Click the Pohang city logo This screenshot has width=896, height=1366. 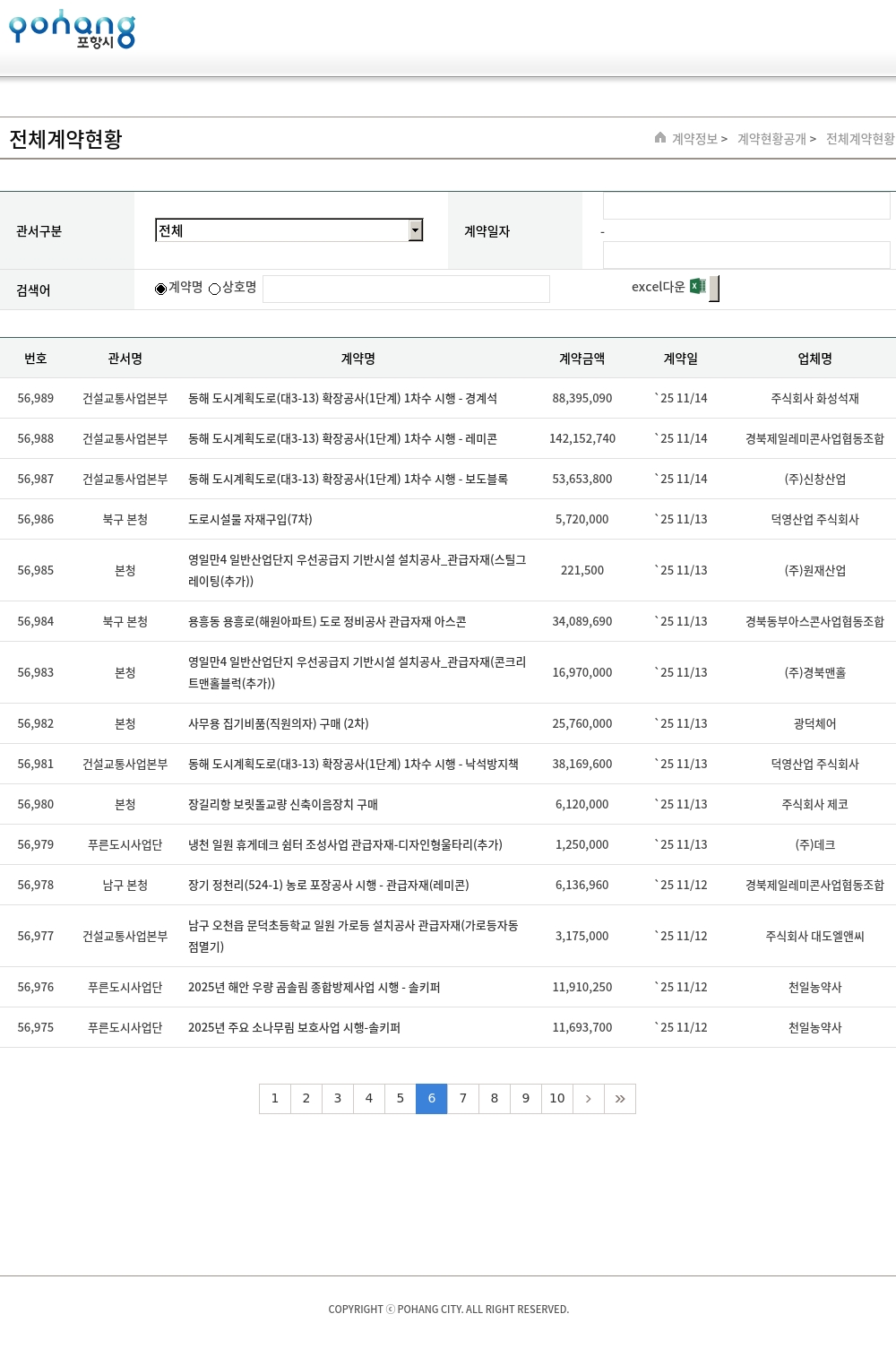click(72, 30)
